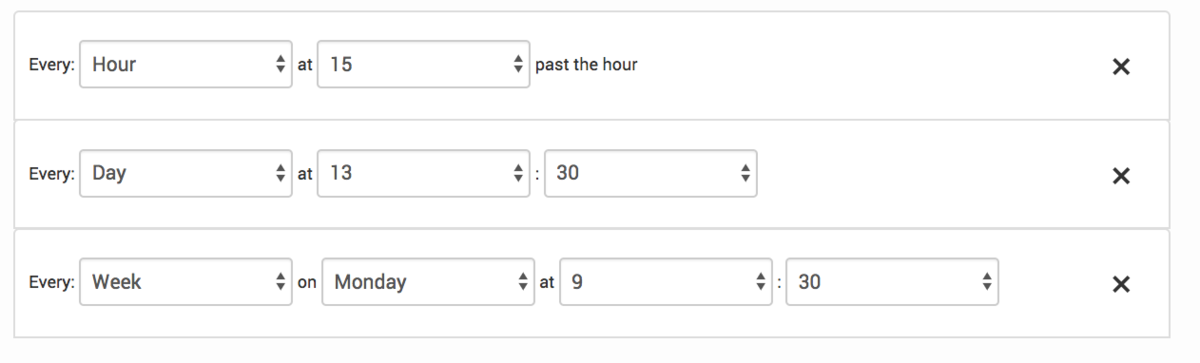Screen dimensions: 1200x363
Task: Click the 'at' label before the 13 dropdown
Action: [x=305, y=175]
